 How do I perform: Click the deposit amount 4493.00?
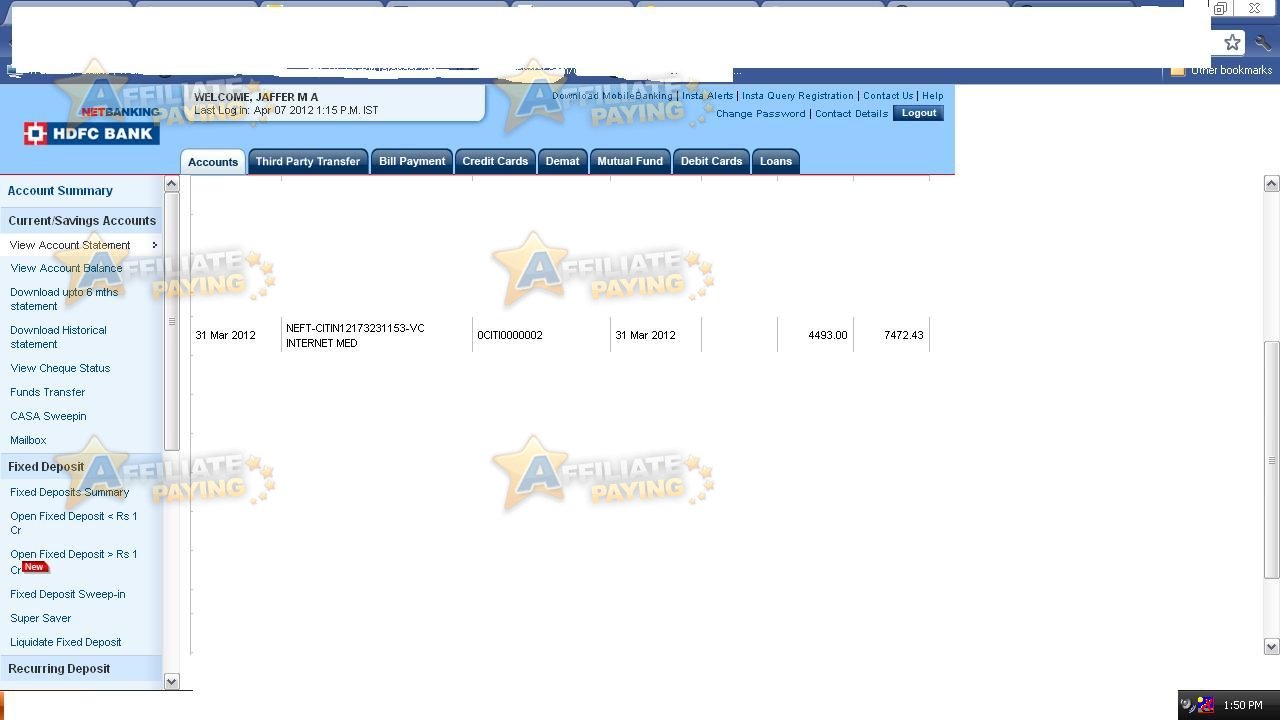point(828,335)
